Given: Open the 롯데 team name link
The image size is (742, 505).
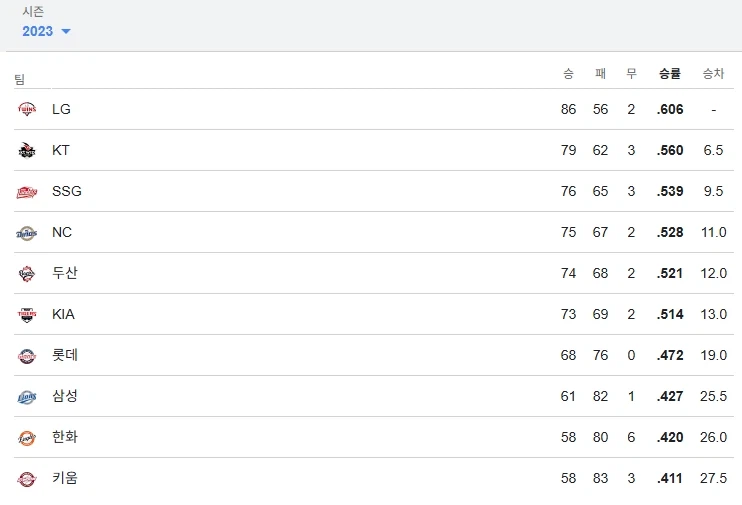Looking at the screenshot, I should [65, 355].
